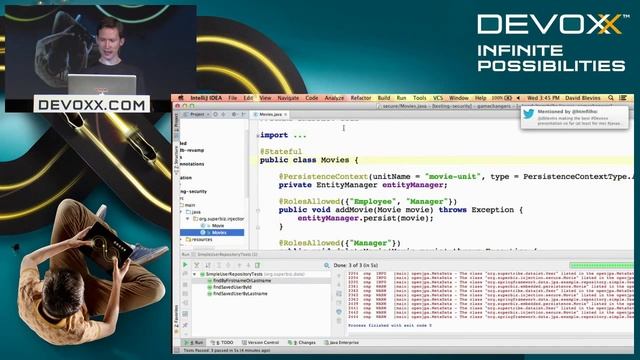
Task: Open the Navigate menu
Action: coord(288,98)
